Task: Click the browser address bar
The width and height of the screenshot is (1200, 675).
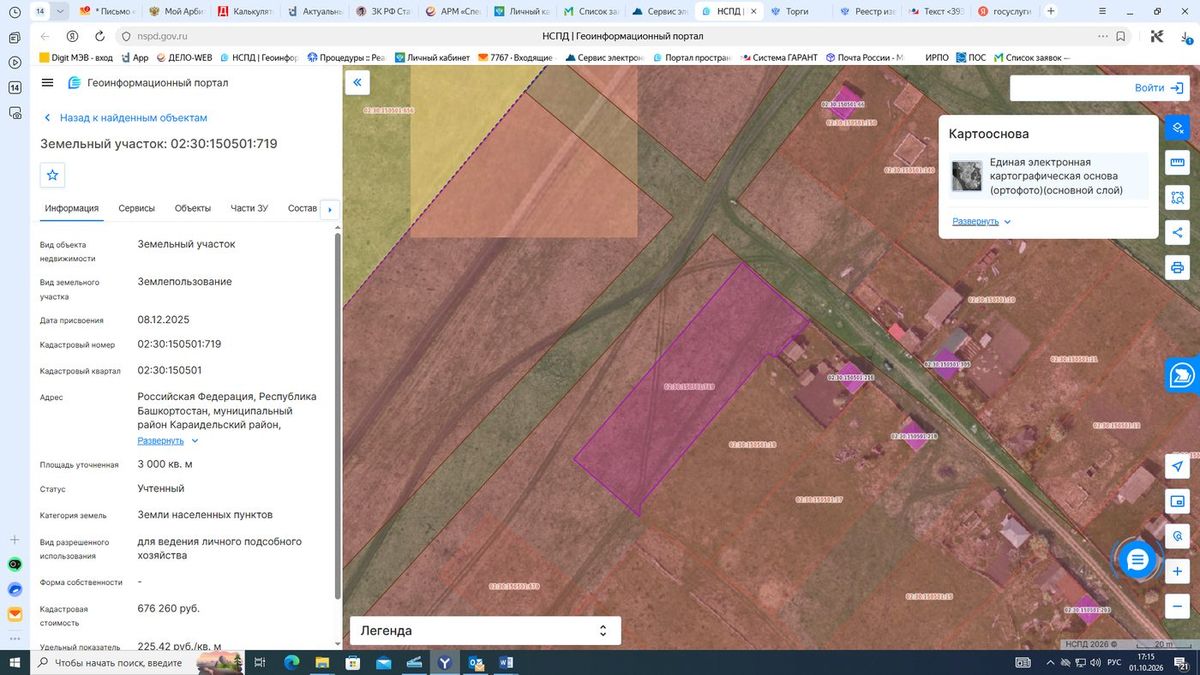Action: 620,36
